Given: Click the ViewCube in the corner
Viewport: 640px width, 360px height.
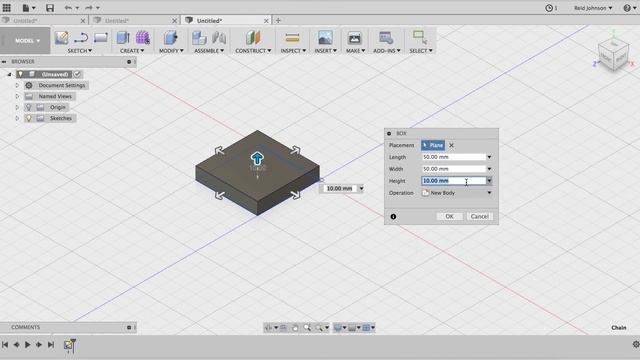Looking at the screenshot, I should [613, 55].
